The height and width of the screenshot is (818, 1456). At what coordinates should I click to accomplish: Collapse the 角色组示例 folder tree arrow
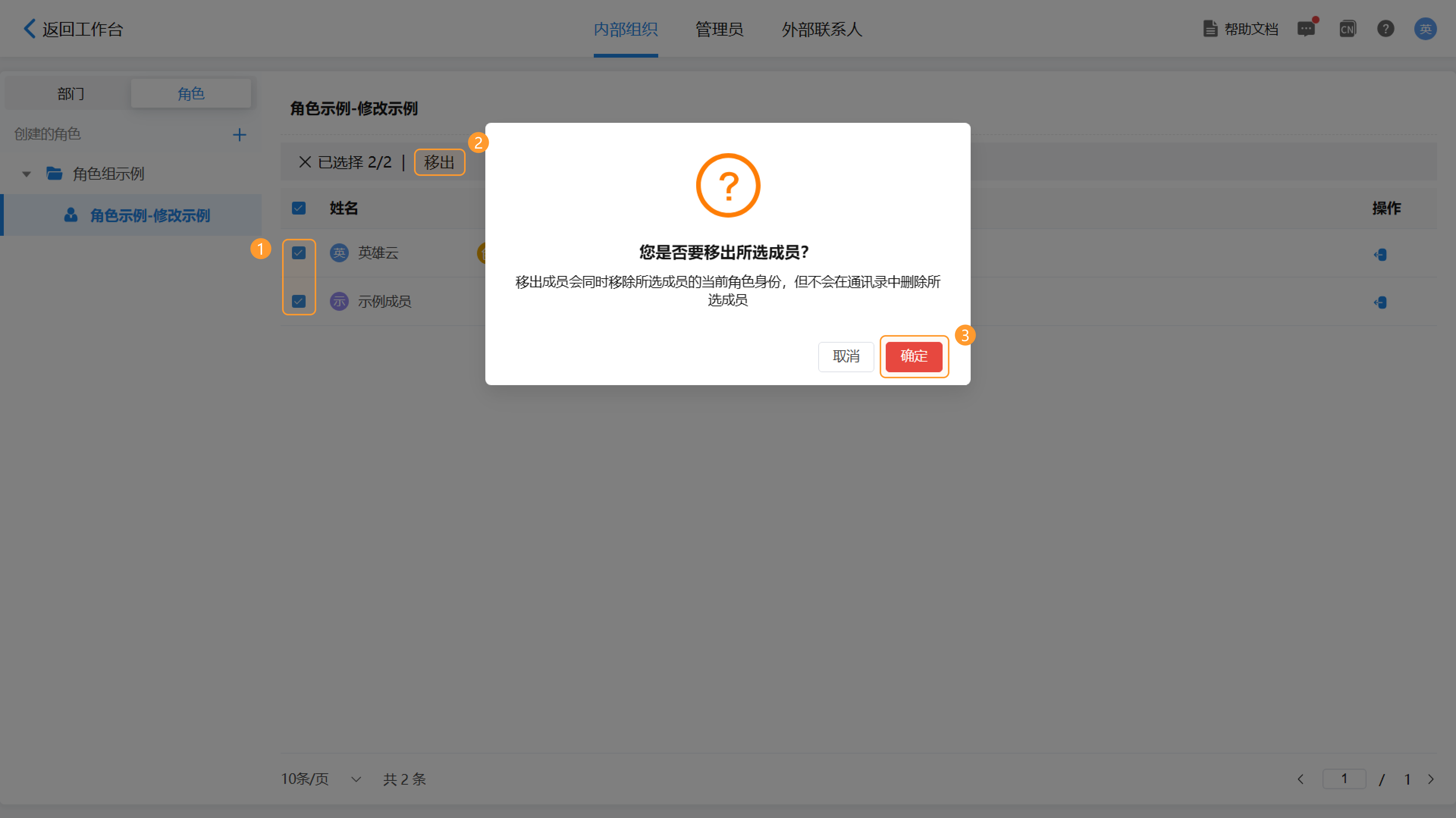pyautogui.click(x=26, y=174)
